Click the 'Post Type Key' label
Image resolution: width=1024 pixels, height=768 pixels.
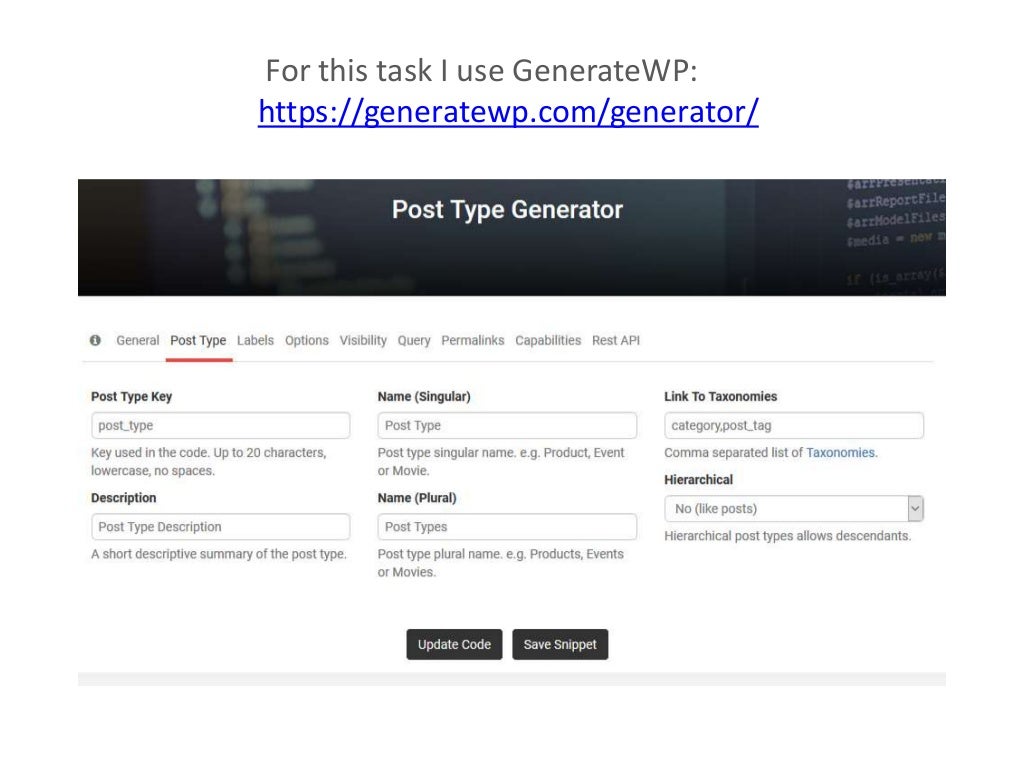(131, 396)
